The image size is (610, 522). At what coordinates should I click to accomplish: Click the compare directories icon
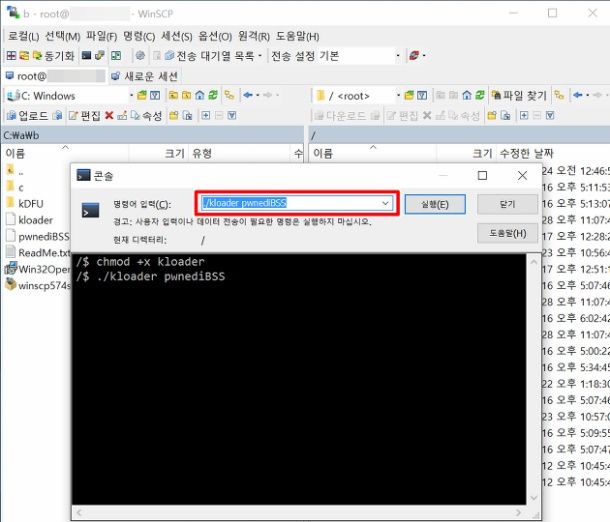[11, 56]
